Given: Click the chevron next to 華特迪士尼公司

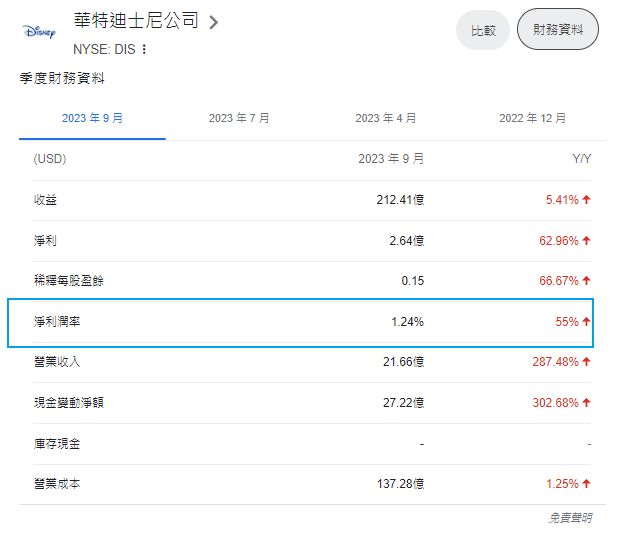Looking at the screenshot, I should (214, 22).
